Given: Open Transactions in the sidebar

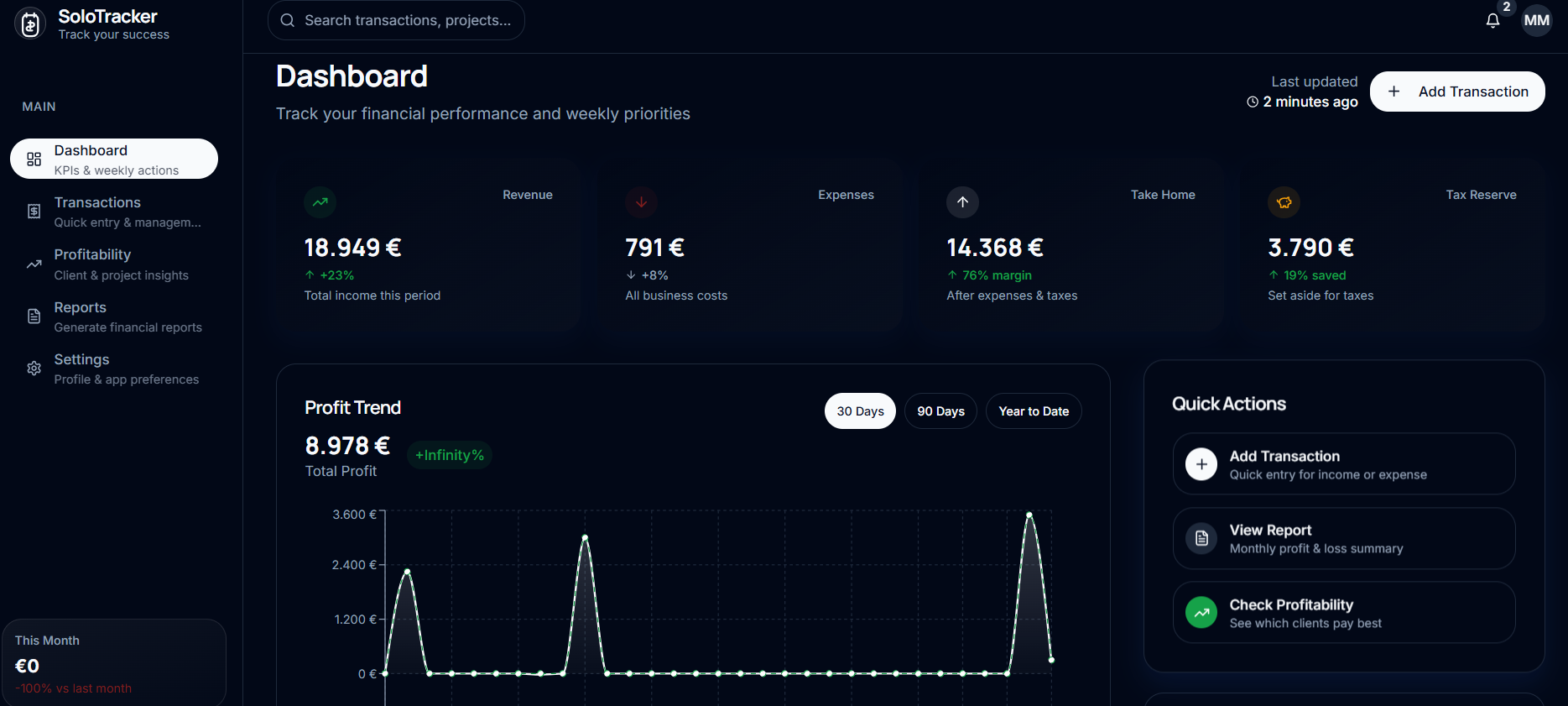Looking at the screenshot, I should [x=114, y=212].
